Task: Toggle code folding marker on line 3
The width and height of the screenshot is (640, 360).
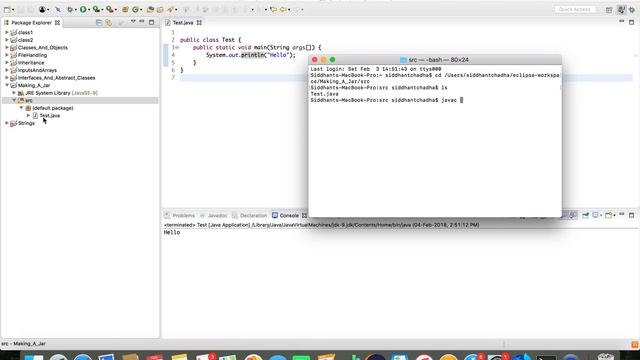Action: pos(177,48)
